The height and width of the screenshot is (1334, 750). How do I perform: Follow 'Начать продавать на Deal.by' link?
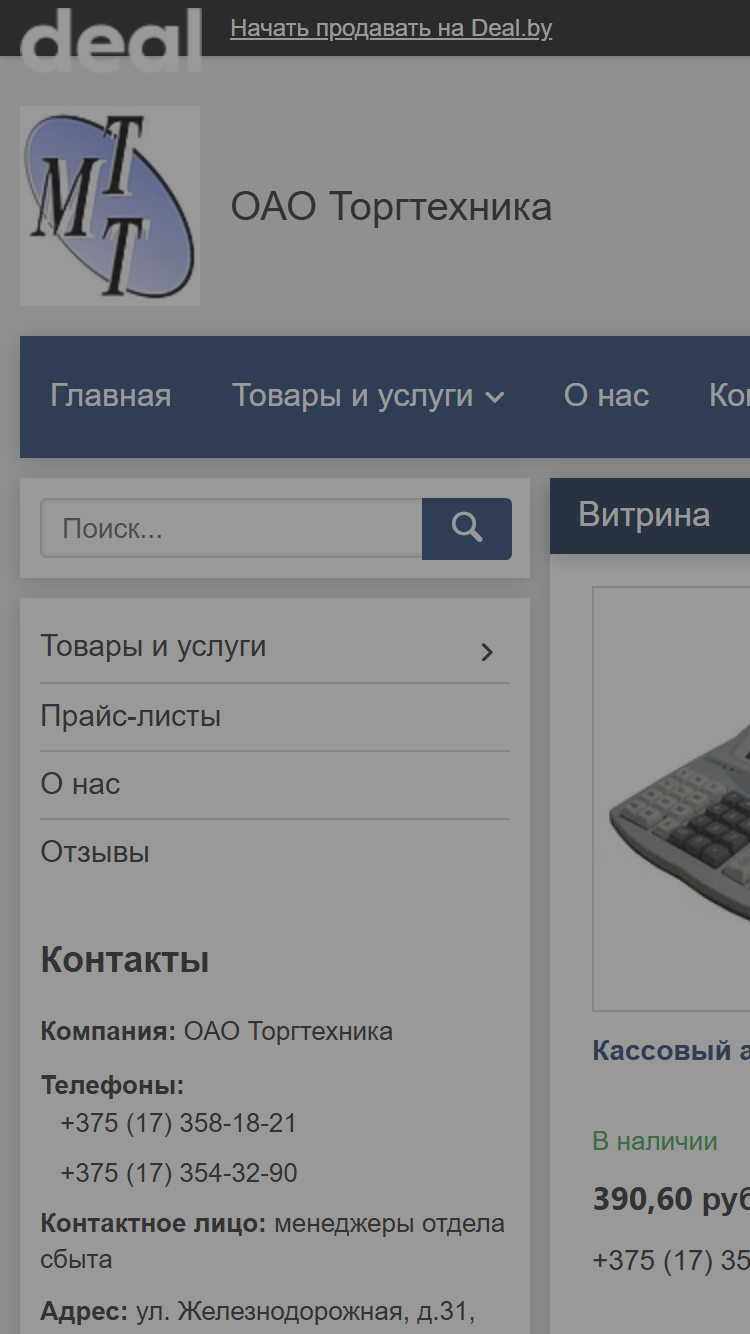point(391,28)
